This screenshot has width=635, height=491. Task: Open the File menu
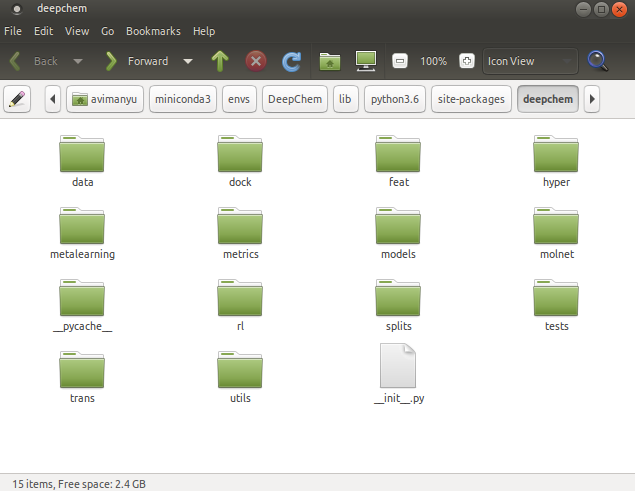tap(13, 31)
